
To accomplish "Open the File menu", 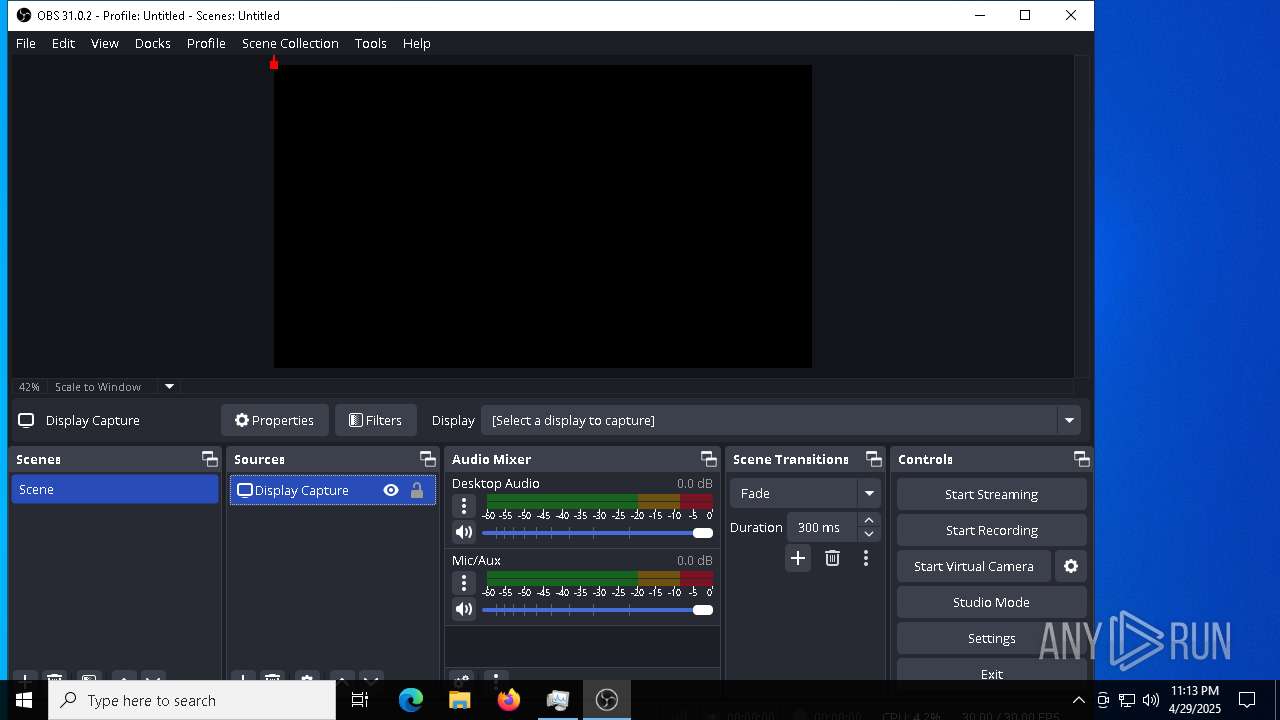I will pyautogui.click(x=26, y=43).
